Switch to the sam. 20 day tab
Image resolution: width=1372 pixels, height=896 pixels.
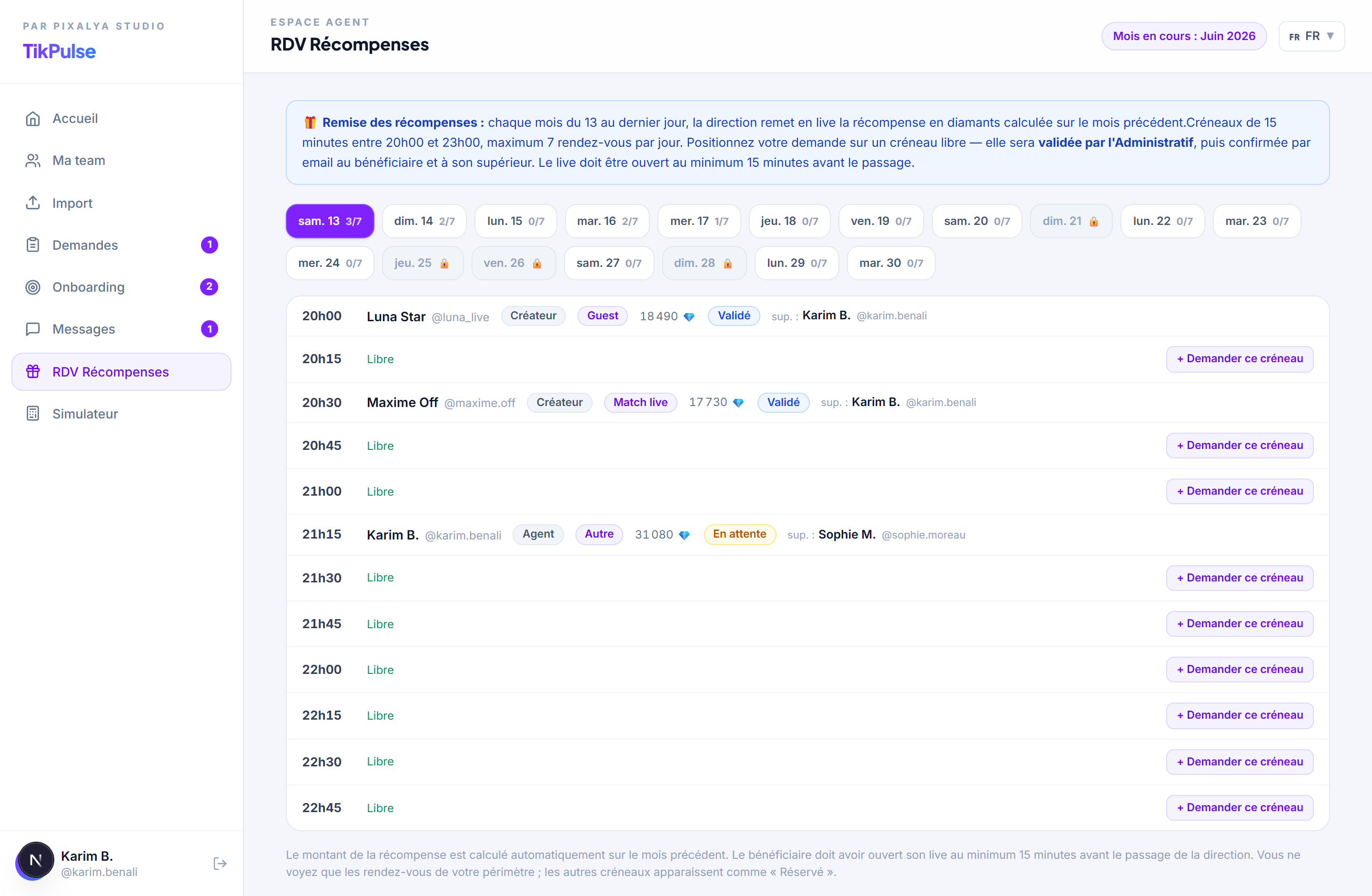pyautogui.click(x=977, y=222)
